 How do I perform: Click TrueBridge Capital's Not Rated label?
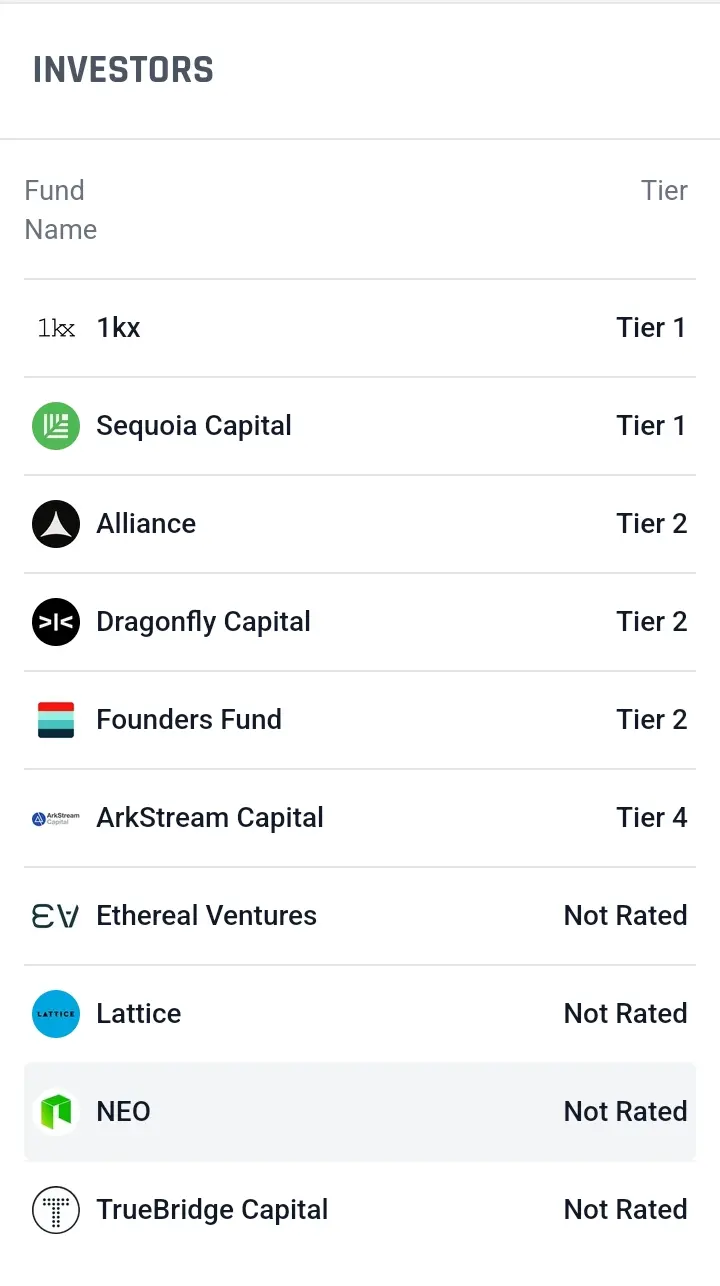pos(626,1210)
